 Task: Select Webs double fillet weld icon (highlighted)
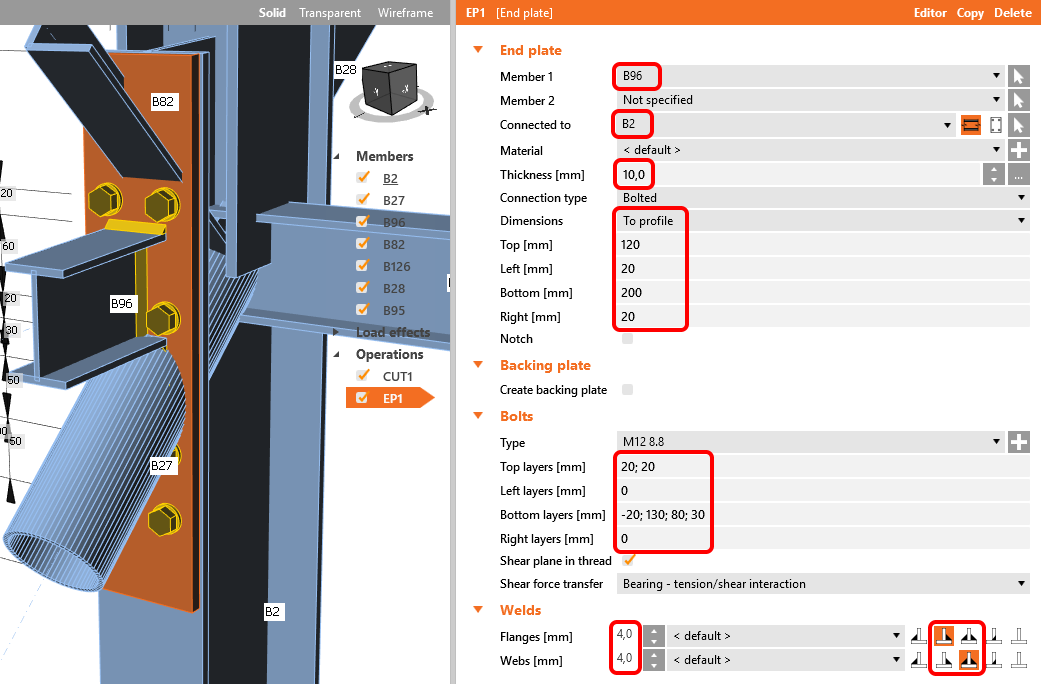point(969,660)
